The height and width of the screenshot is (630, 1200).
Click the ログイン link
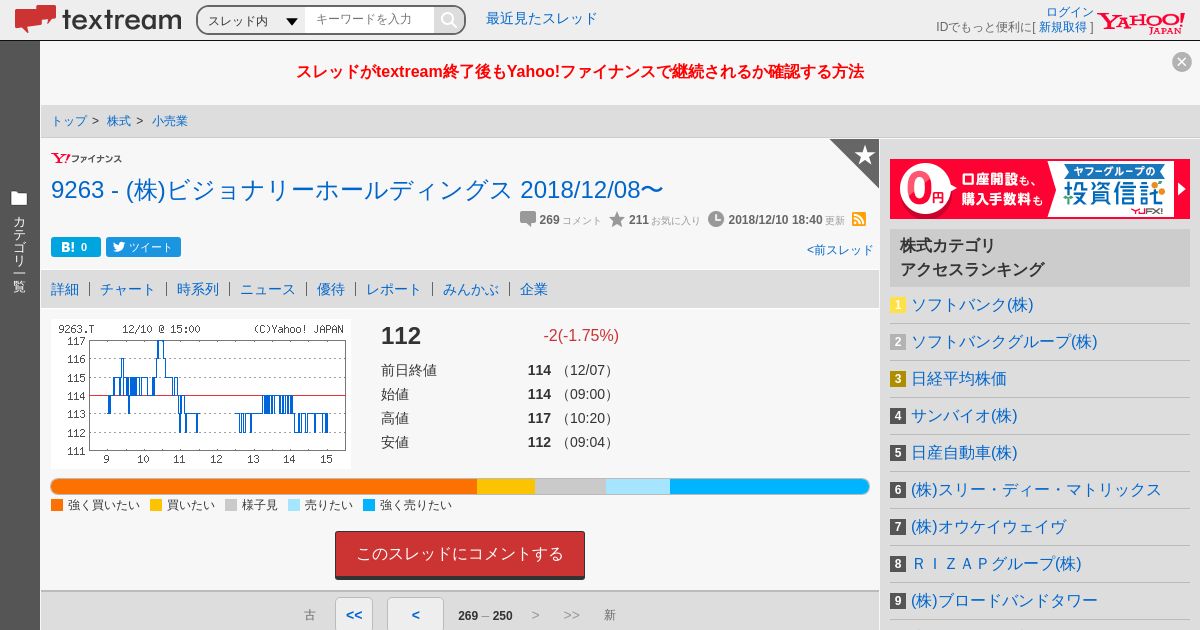click(x=1070, y=12)
